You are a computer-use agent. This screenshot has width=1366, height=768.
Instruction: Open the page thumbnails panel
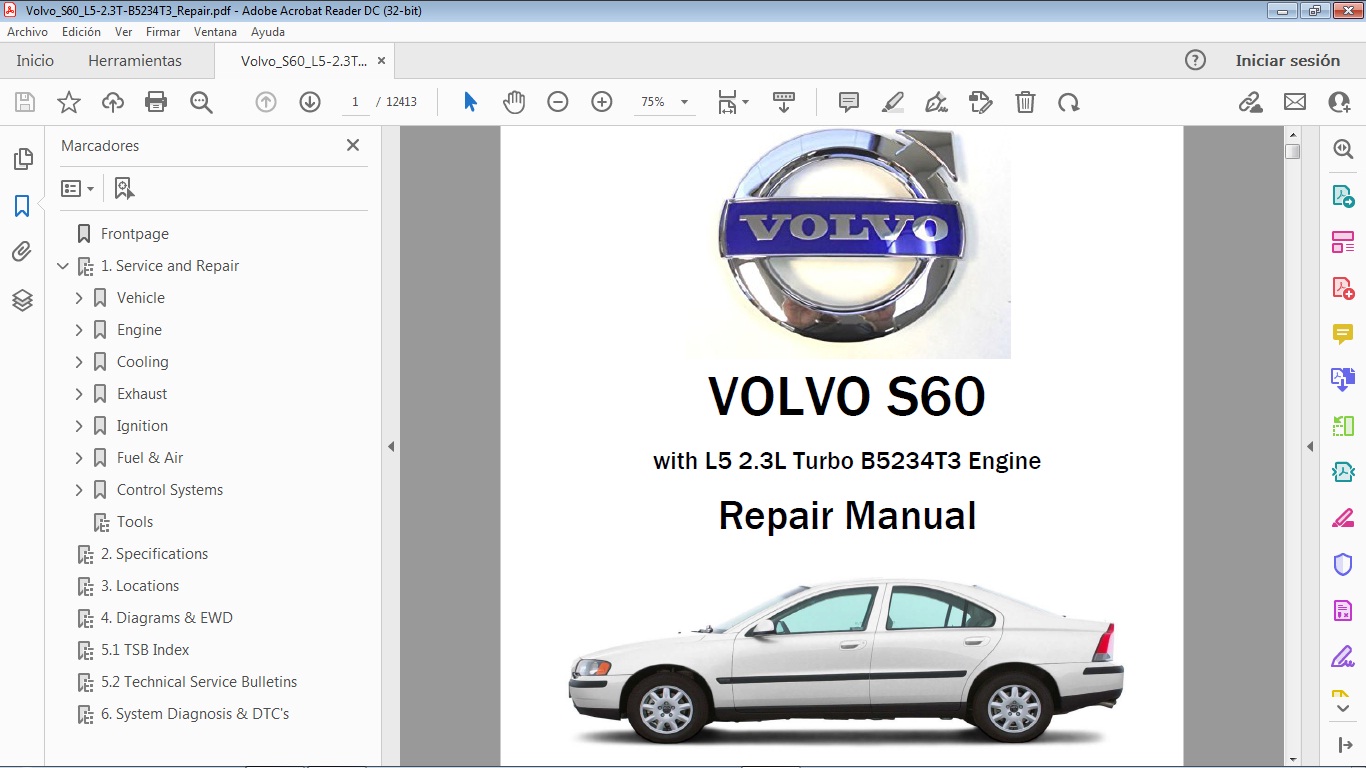click(x=22, y=159)
